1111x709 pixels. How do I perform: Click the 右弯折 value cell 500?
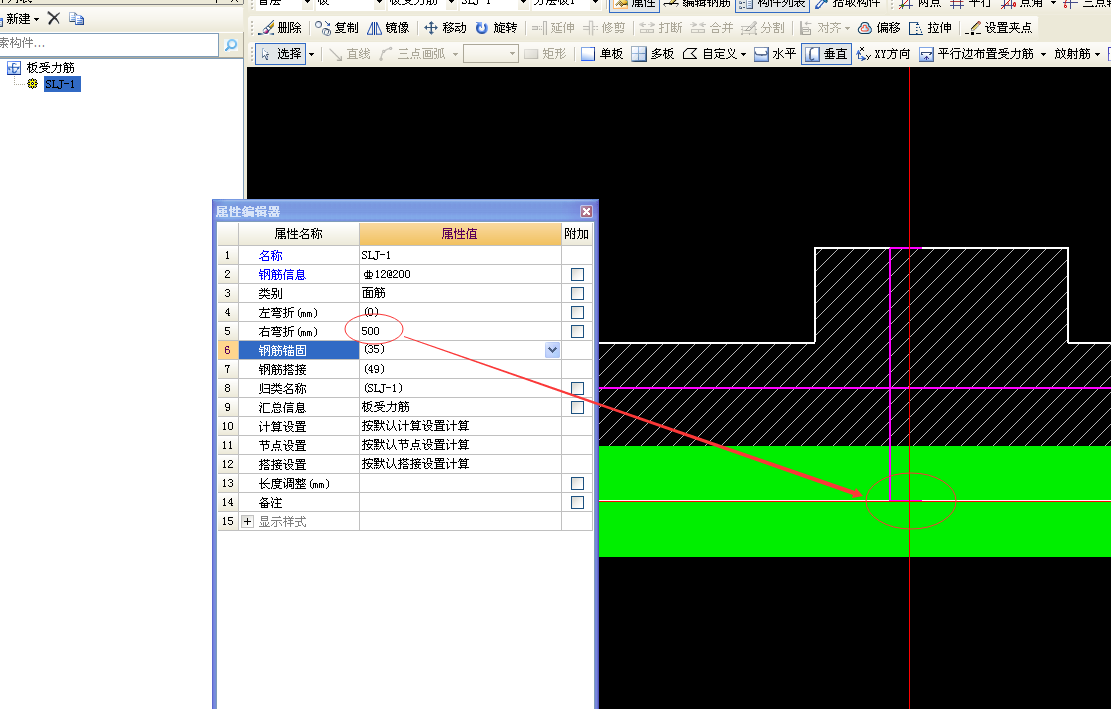click(460, 331)
